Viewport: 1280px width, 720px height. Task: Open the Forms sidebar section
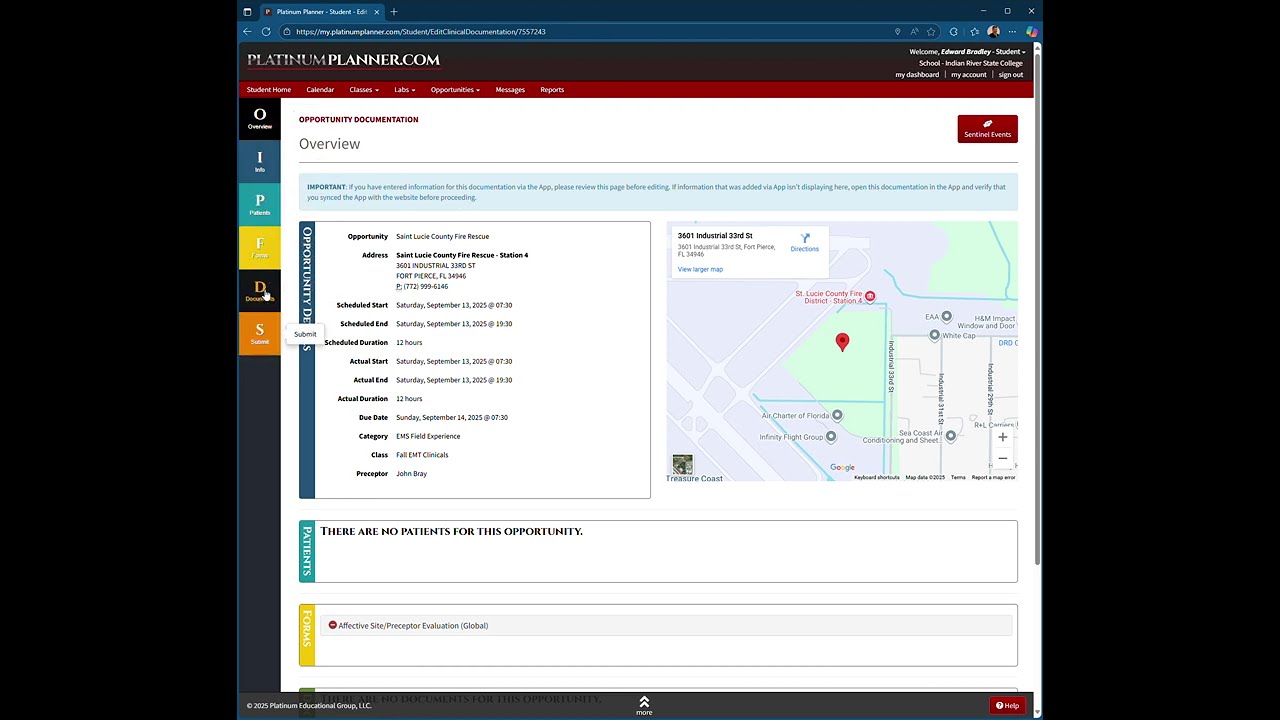[259, 248]
